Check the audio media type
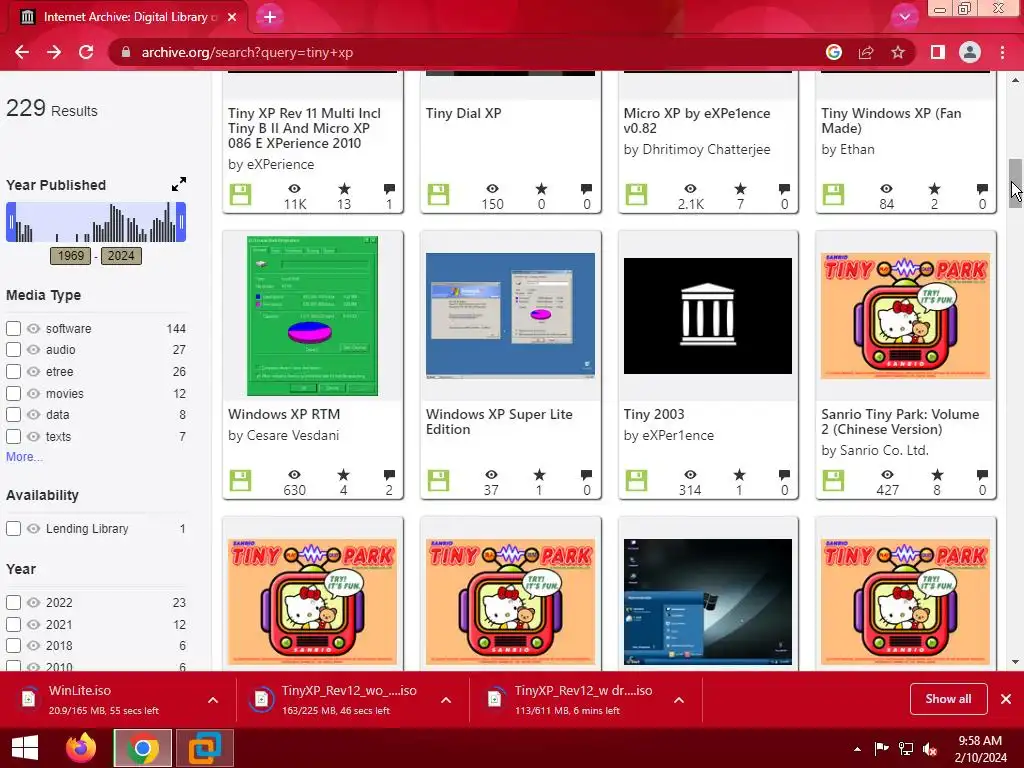Screen dimensions: 1024x768 coord(14,349)
